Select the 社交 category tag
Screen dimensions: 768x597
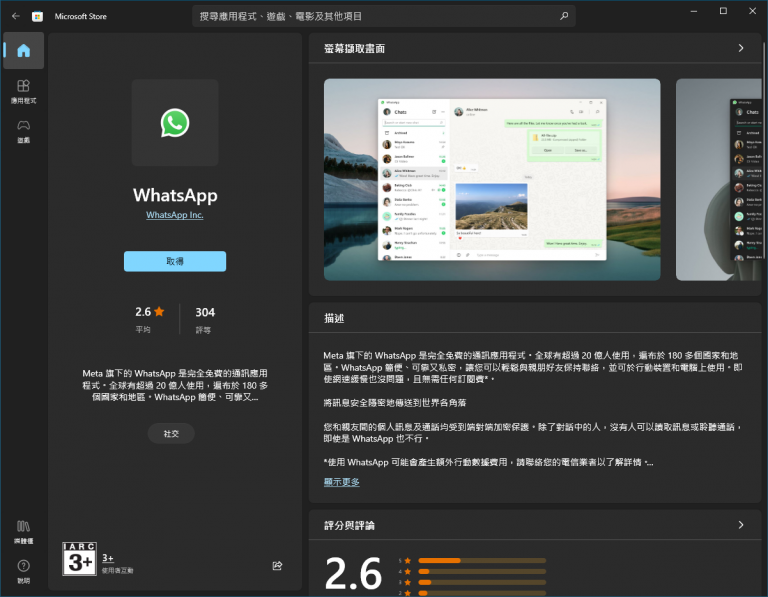click(x=171, y=433)
